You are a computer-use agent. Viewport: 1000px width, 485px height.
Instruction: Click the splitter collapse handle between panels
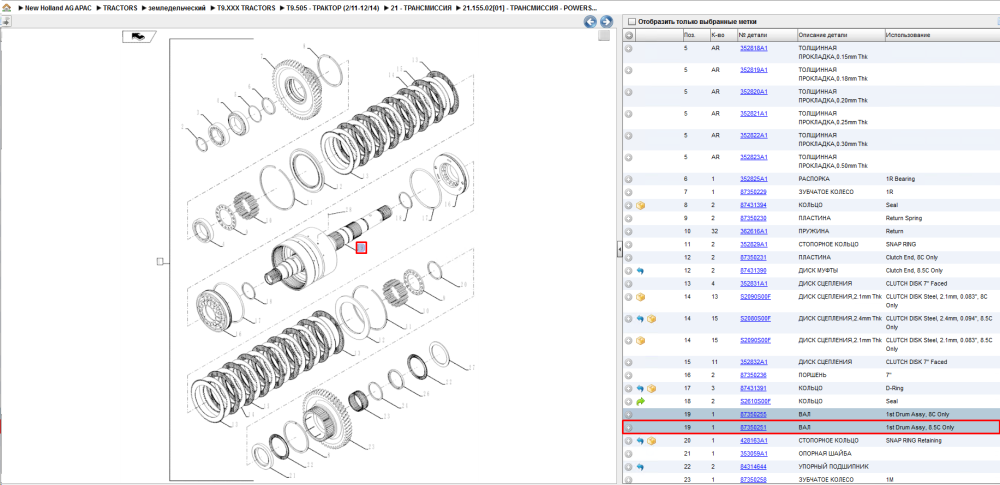tap(619, 251)
